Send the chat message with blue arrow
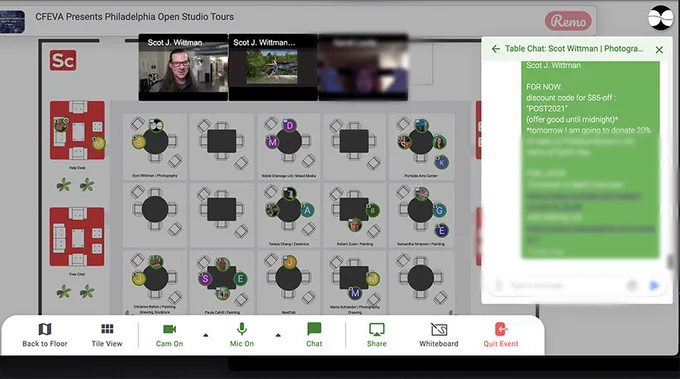680x379 pixels. pos(654,285)
